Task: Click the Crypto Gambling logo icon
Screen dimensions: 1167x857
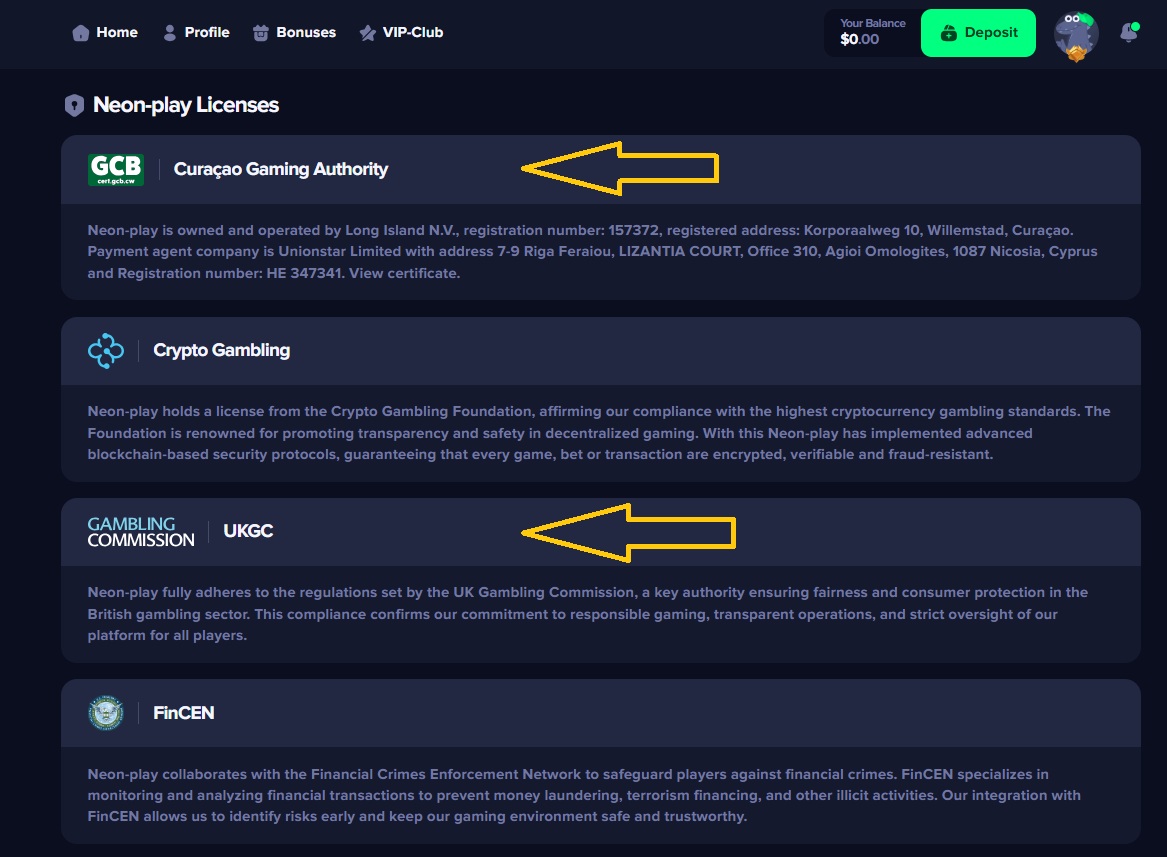Action: point(106,351)
